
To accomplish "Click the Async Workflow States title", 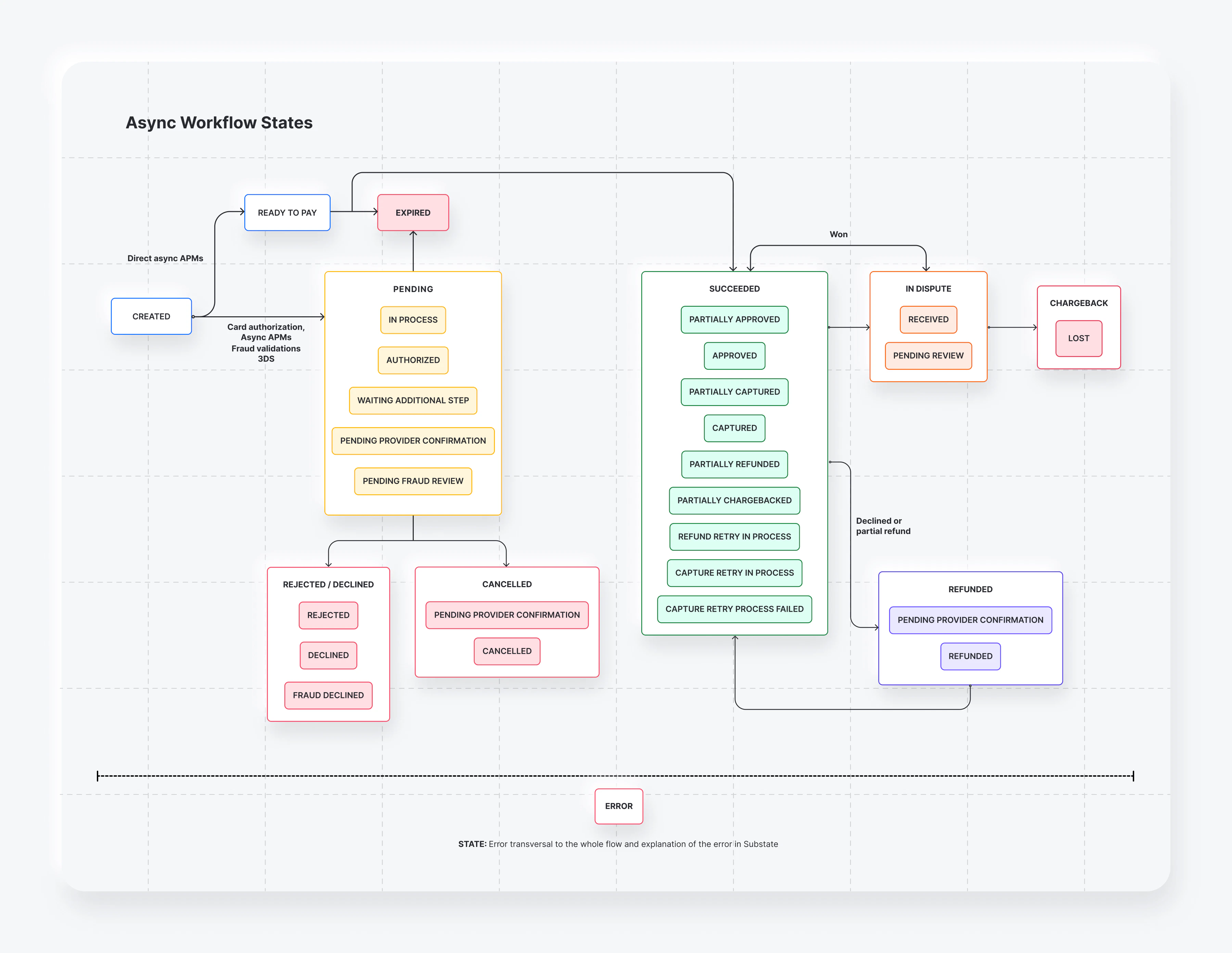I will click(x=219, y=123).
